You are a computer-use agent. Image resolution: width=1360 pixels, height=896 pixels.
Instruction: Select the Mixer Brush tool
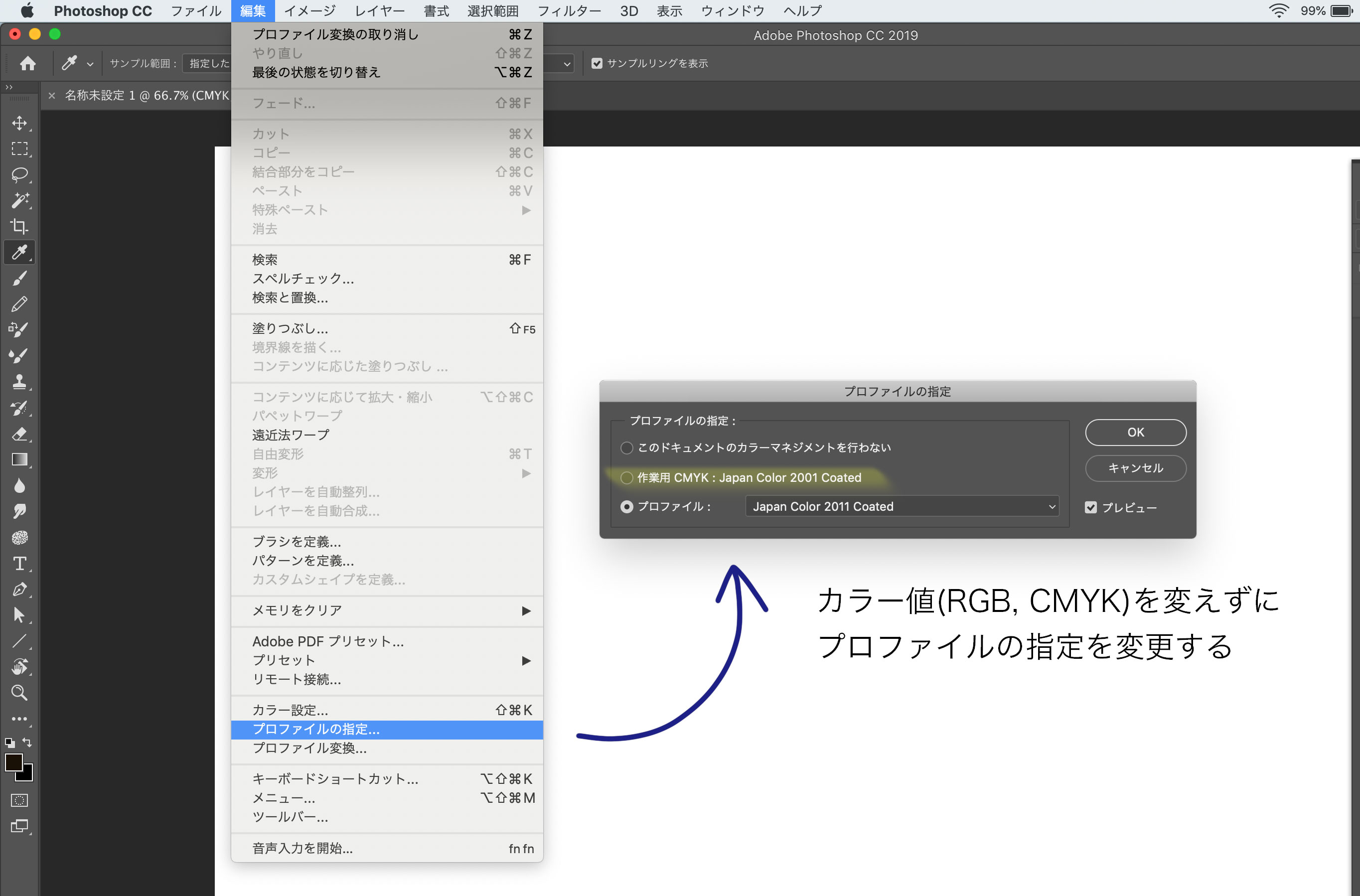tap(19, 355)
